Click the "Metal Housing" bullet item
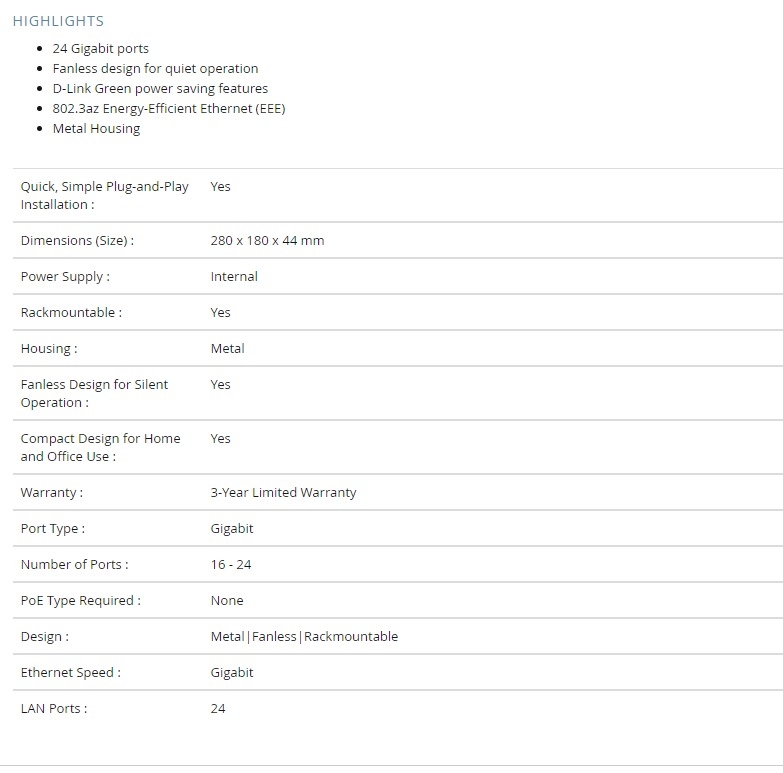Image resolution: width=783 pixels, height=773 pixels. [x=96, y=128]
